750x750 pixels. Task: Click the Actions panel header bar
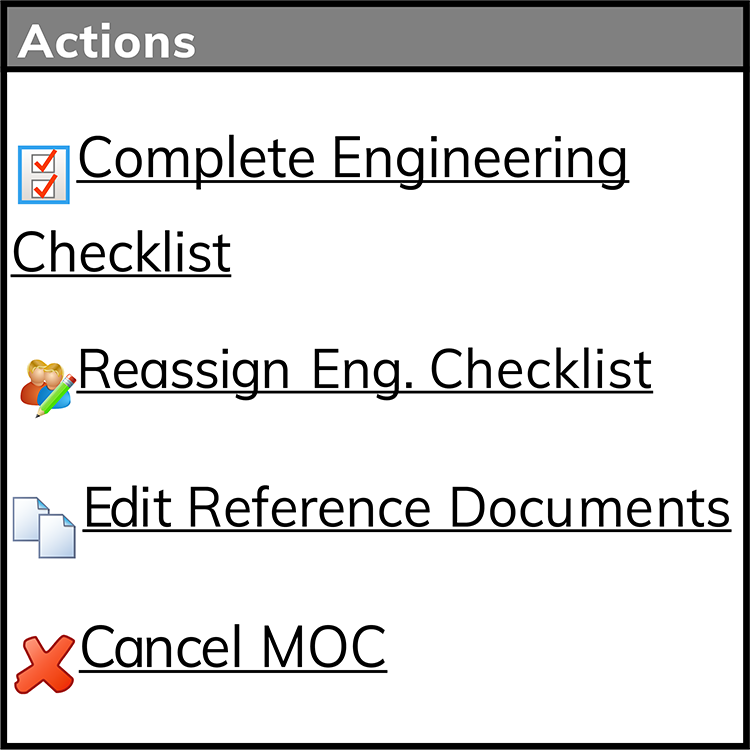(x=375, y=37)
